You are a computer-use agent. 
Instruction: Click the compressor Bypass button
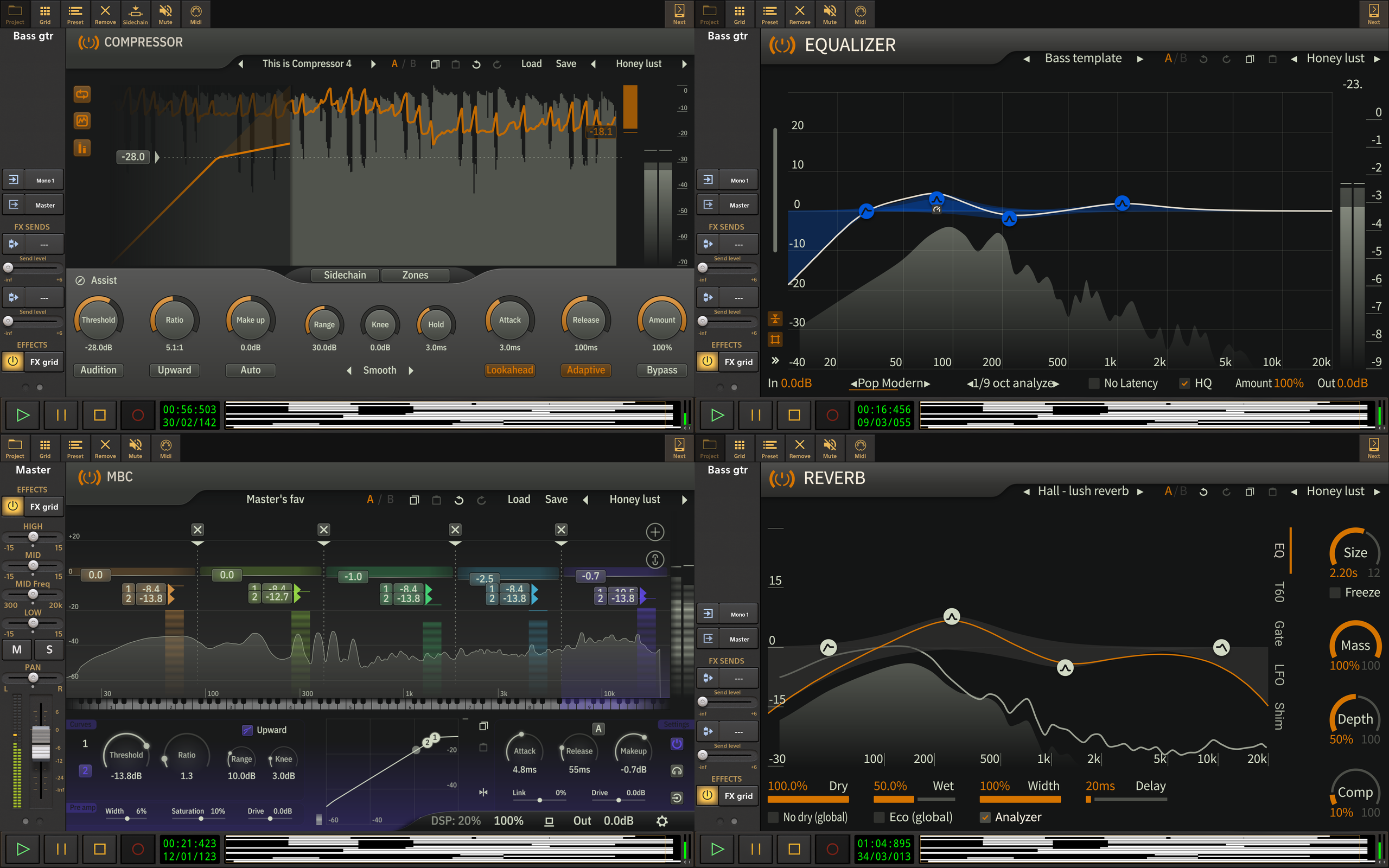tap(662, 371)
